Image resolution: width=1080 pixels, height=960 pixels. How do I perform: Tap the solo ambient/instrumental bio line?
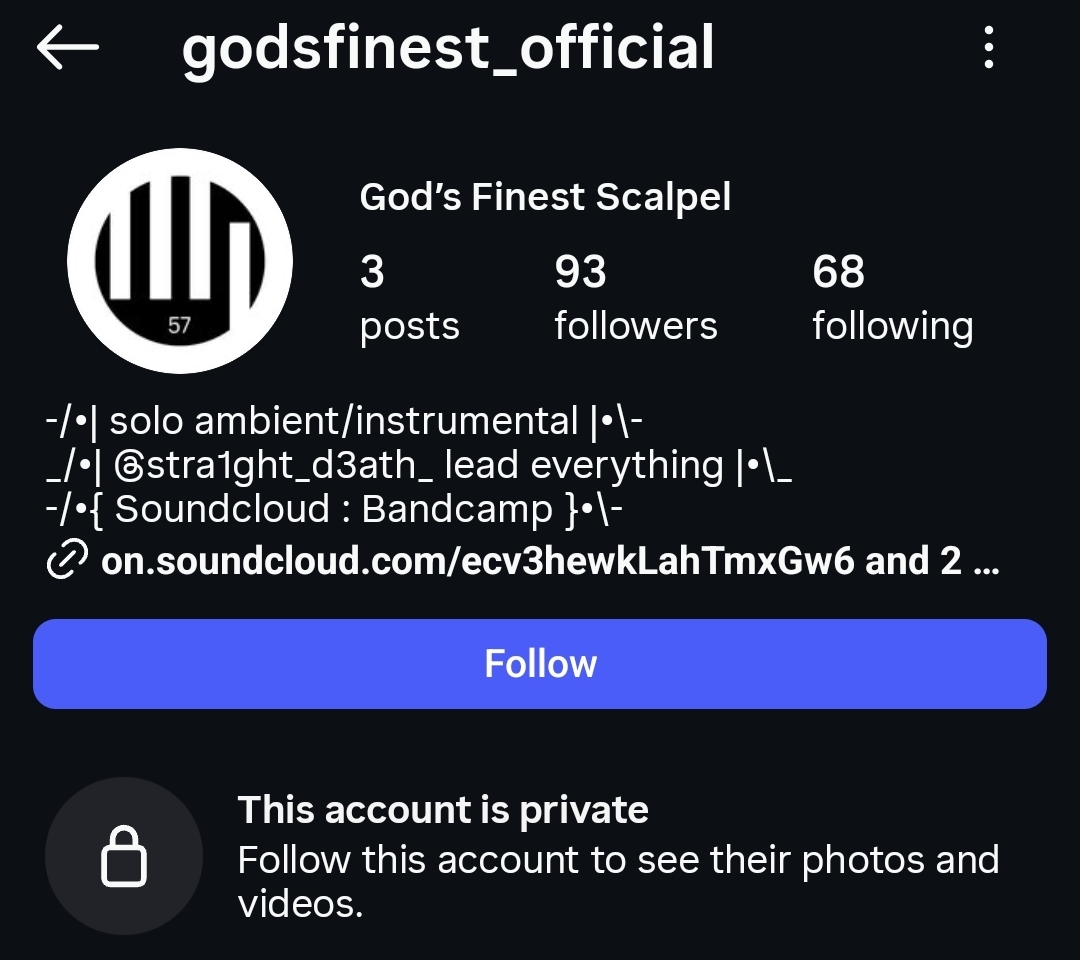point(344,420)
